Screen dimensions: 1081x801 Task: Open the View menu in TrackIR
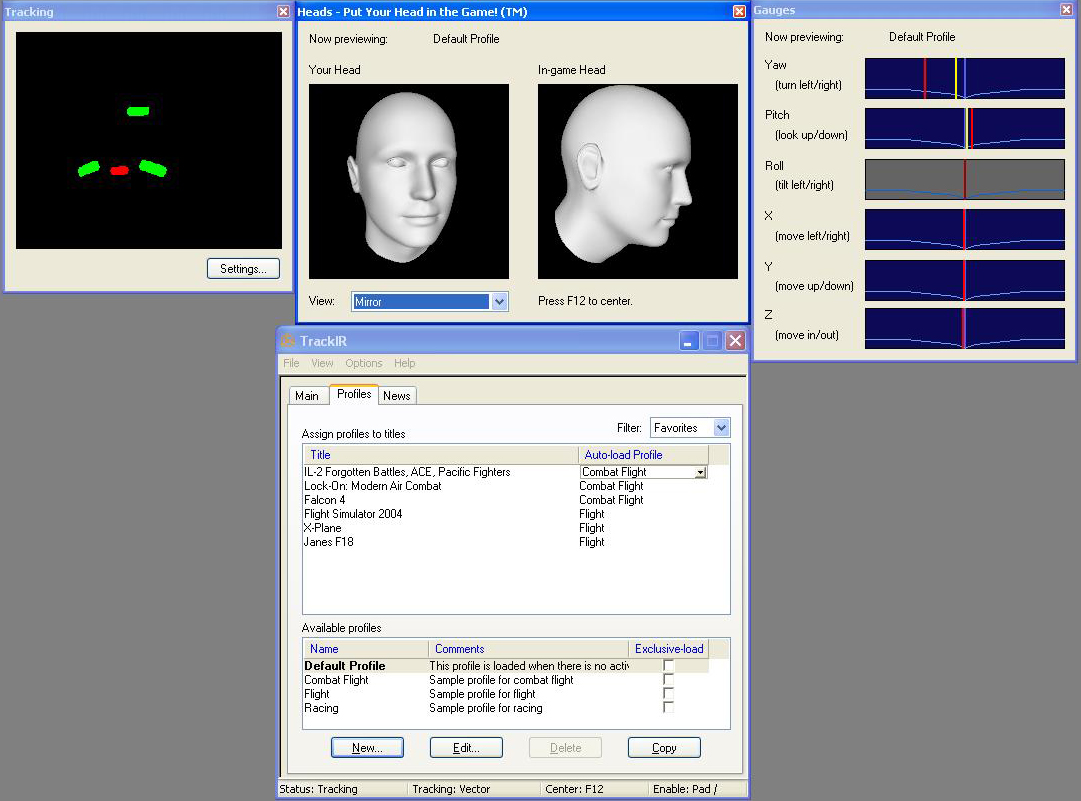(322, 363)
